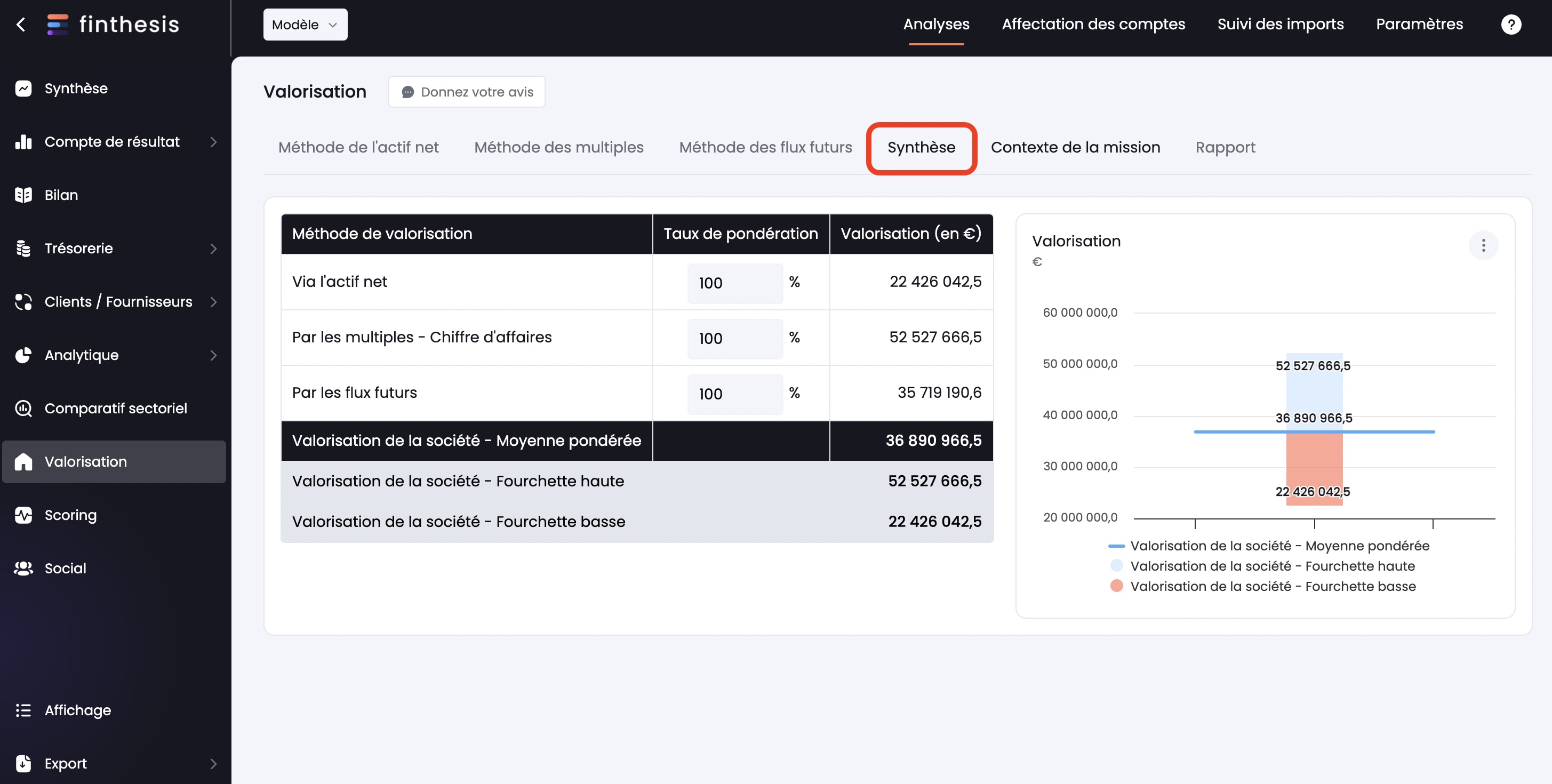1552x784 pixels.
Task: Click the Par les flux futurs row label
Action: pos(354,393)
